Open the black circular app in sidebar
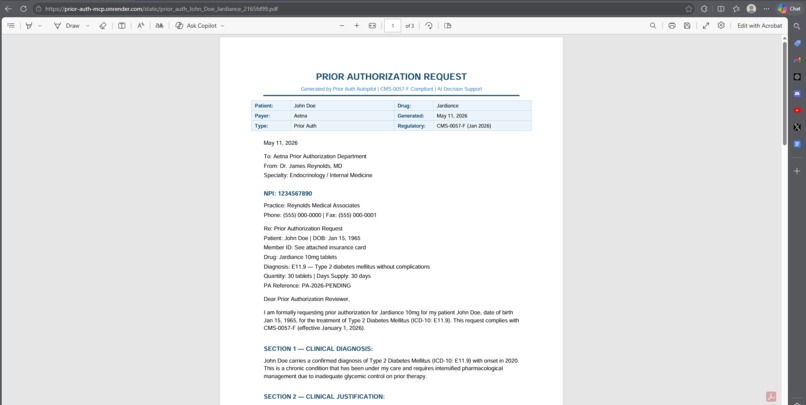Image resolution: width=806 pixels, height=405 pixels. 797,77
